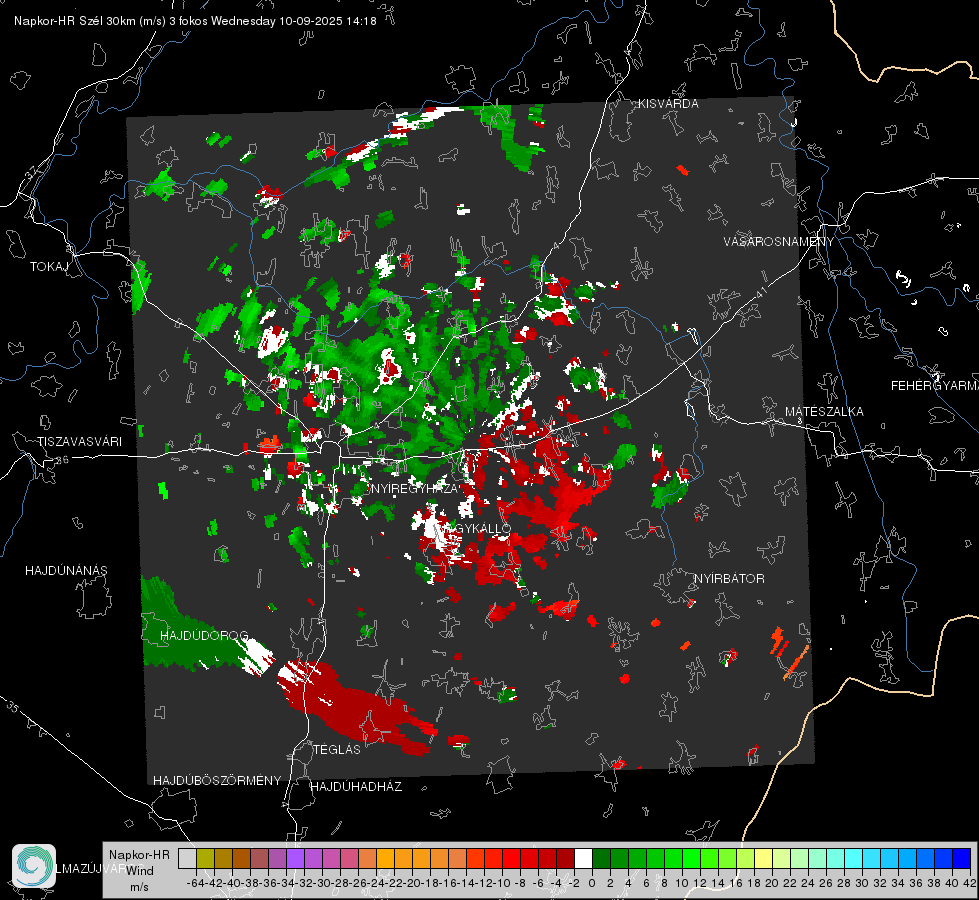The width and height of the screenshot is (979, 900).
Task: Click the TISZAVASVÁRI city label
Action: pos(79,442)
